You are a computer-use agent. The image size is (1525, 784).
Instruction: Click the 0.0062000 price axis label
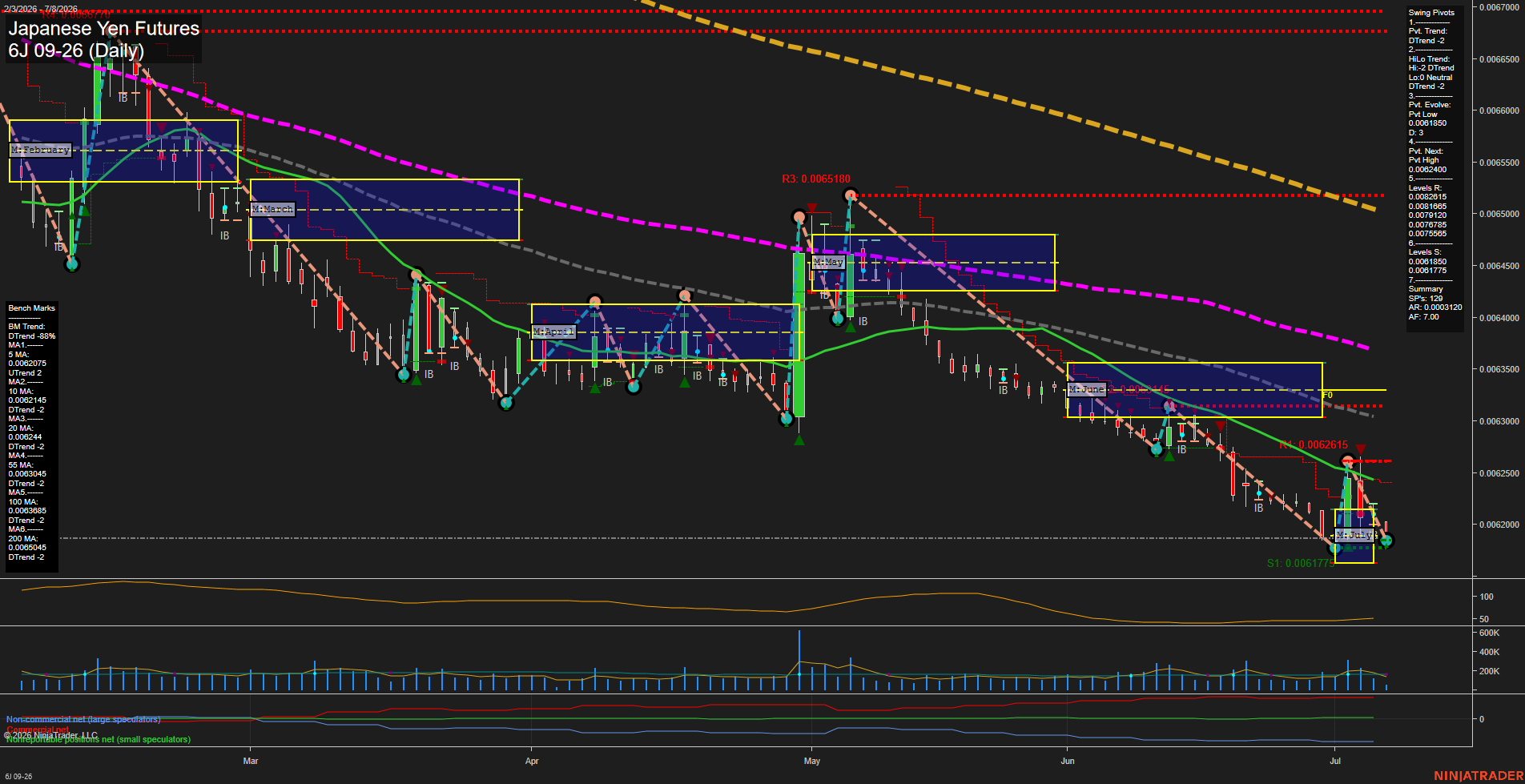(x=1499, y=525)
